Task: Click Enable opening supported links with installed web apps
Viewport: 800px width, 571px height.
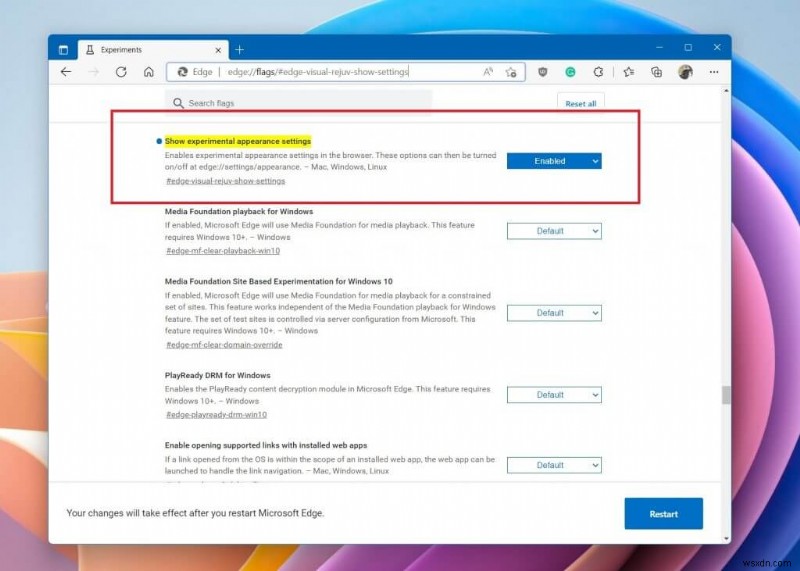Action: 266,445
